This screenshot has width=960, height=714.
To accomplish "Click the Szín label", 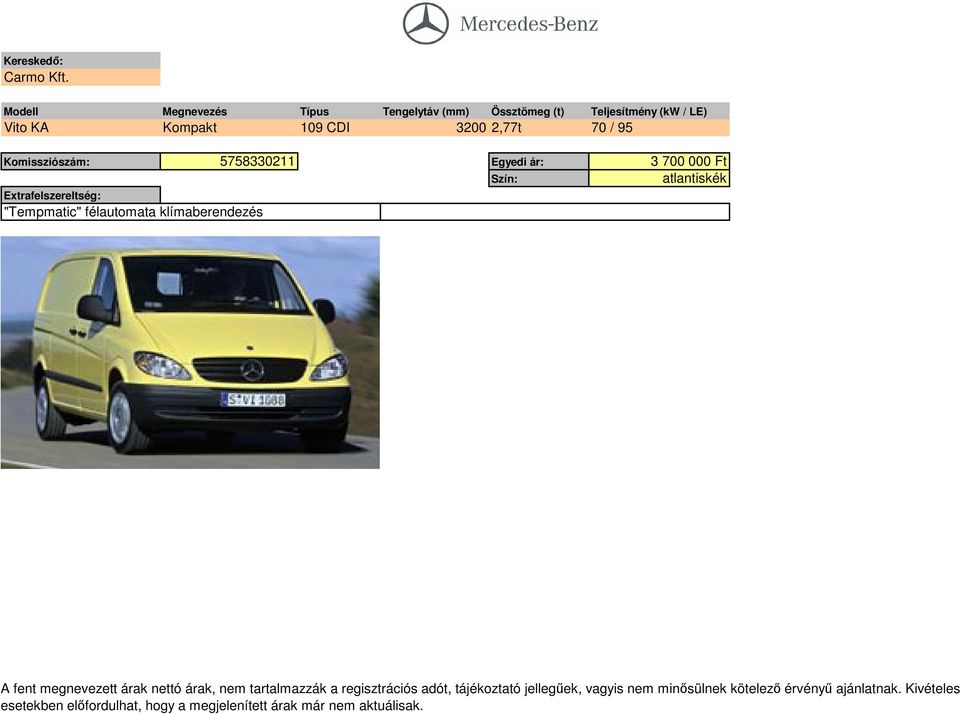I will (x=539, y=179).
